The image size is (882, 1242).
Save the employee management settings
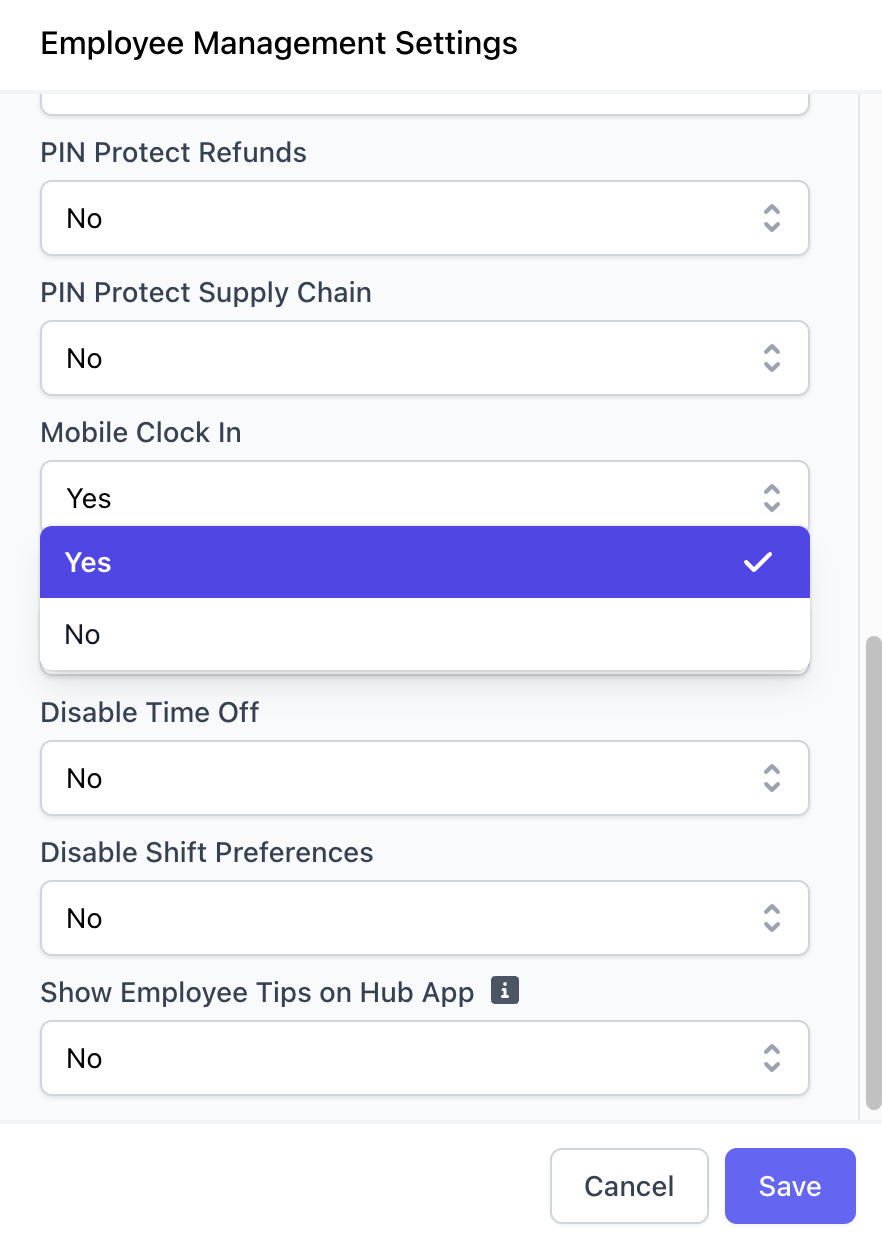(x=790, y=1186)
